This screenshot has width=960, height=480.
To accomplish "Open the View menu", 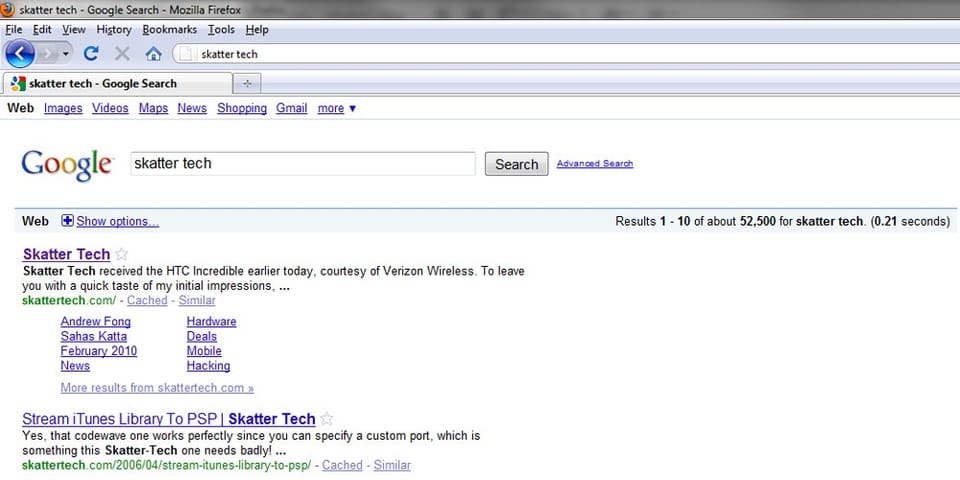I will click(x=74, y=29).
